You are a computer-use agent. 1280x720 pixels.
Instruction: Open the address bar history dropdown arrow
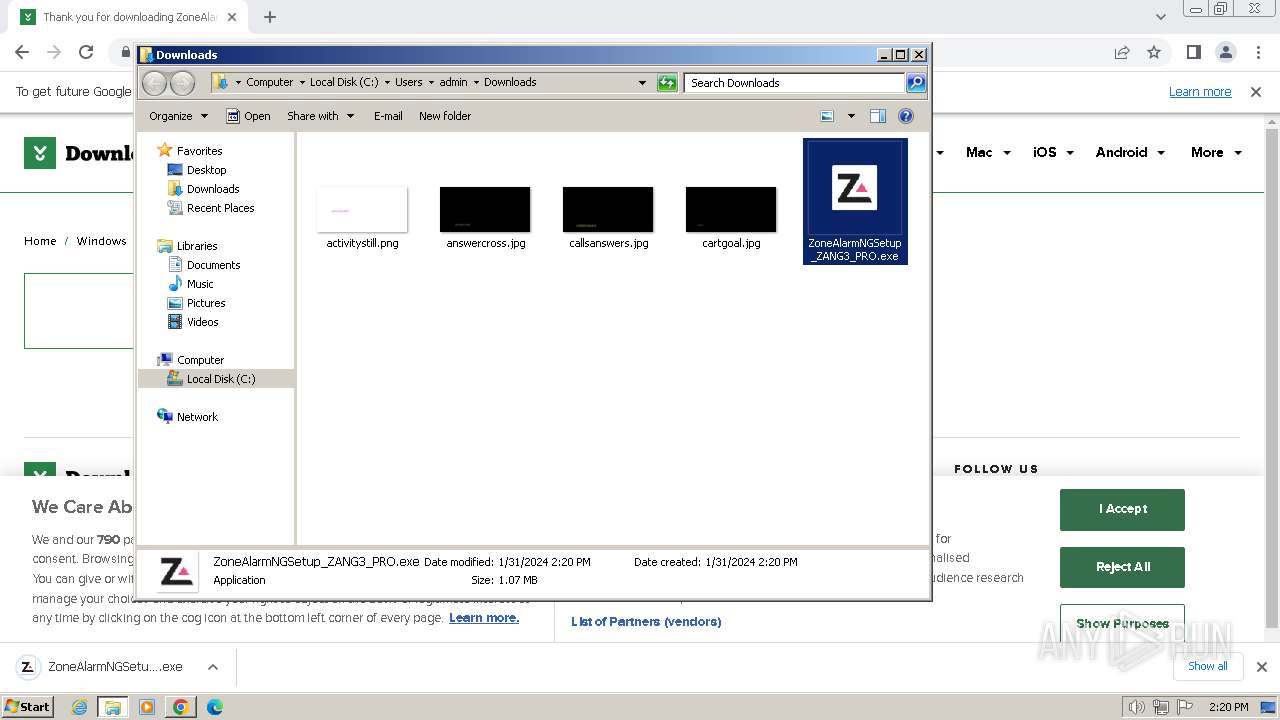point(642,83)
